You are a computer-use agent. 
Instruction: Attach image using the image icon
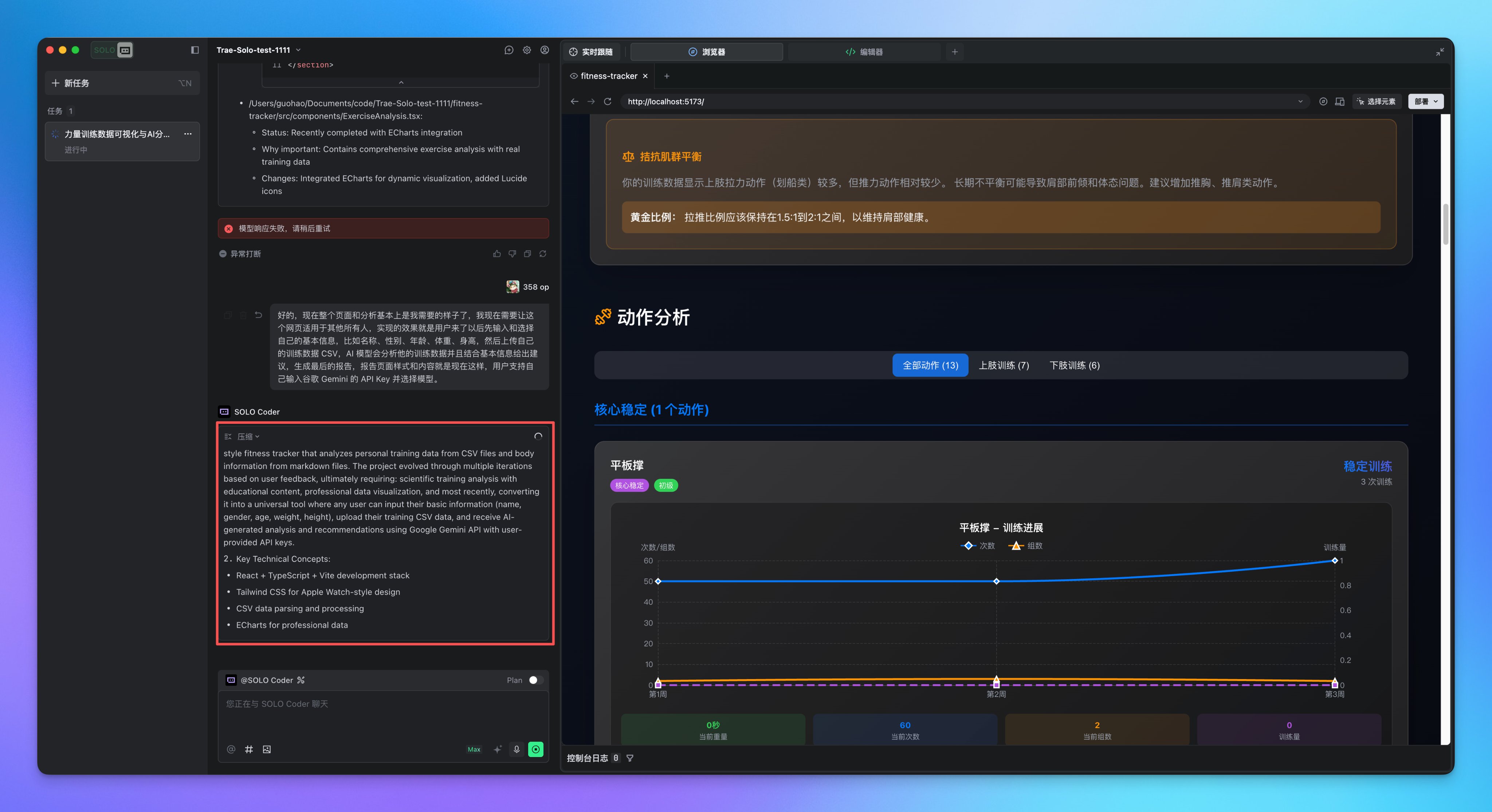tap(266, 749)
